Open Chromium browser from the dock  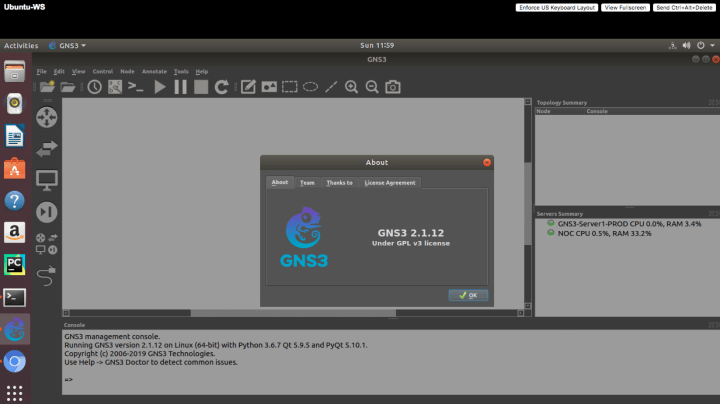click(x=15, y=362)
